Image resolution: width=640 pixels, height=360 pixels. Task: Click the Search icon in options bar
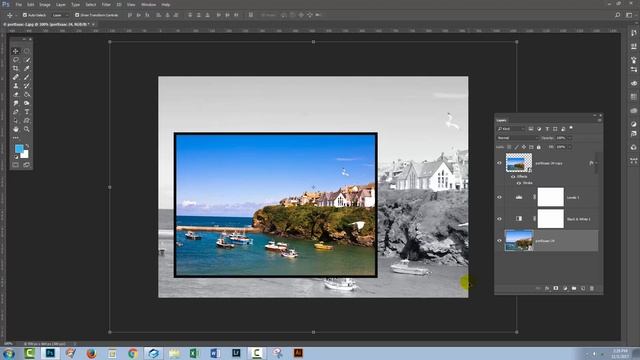[618, 15]
